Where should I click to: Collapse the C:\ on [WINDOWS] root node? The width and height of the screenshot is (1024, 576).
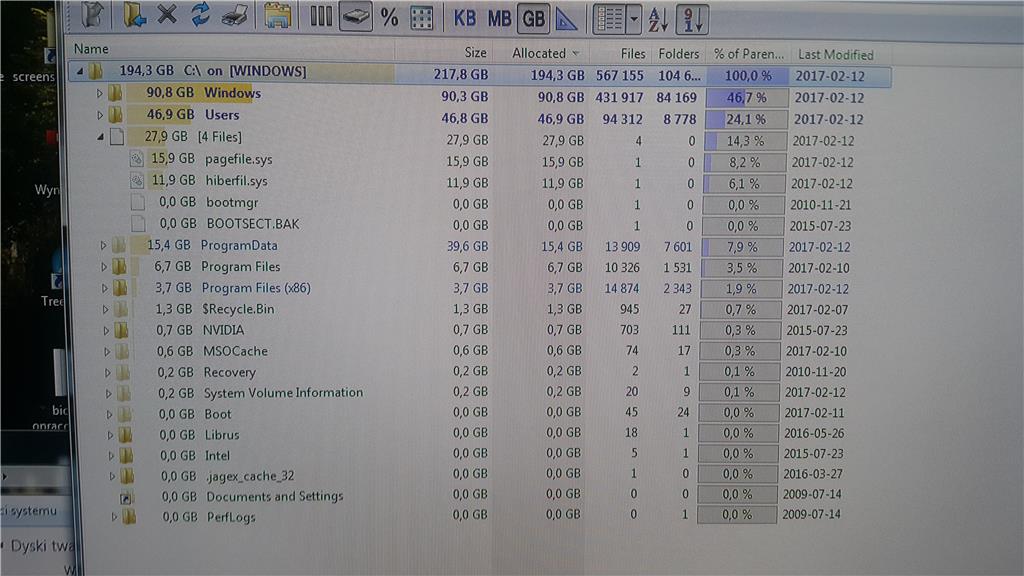(80, 71)
